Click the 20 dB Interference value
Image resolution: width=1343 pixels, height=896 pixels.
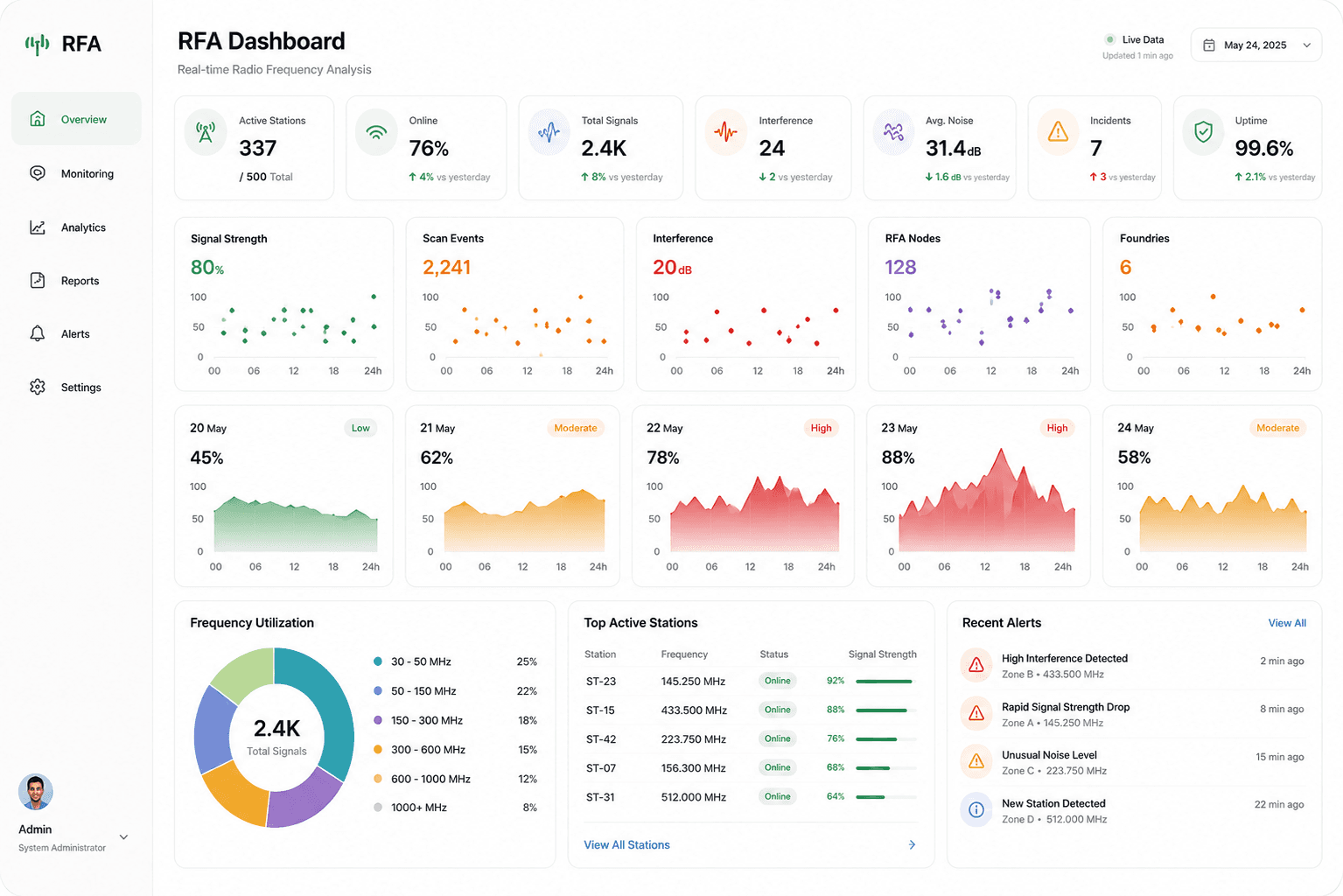tap(672, 267)
